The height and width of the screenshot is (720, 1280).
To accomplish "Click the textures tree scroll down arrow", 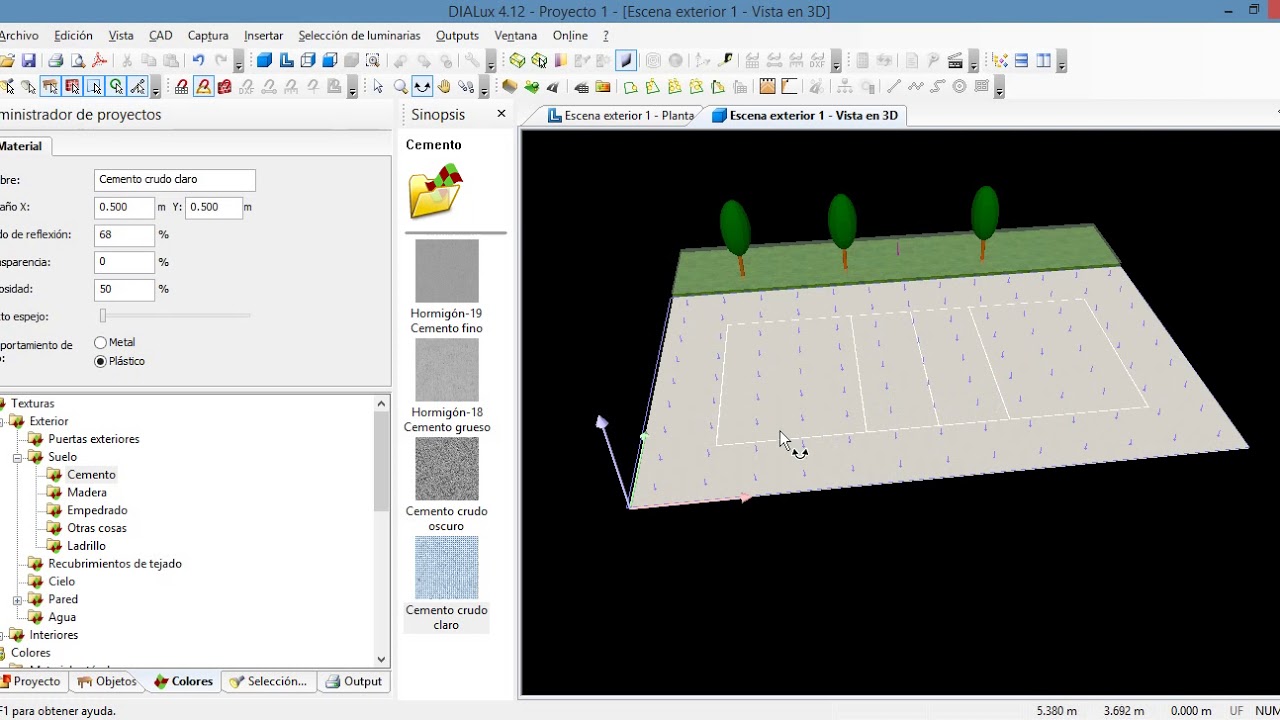I will point(381,659).
